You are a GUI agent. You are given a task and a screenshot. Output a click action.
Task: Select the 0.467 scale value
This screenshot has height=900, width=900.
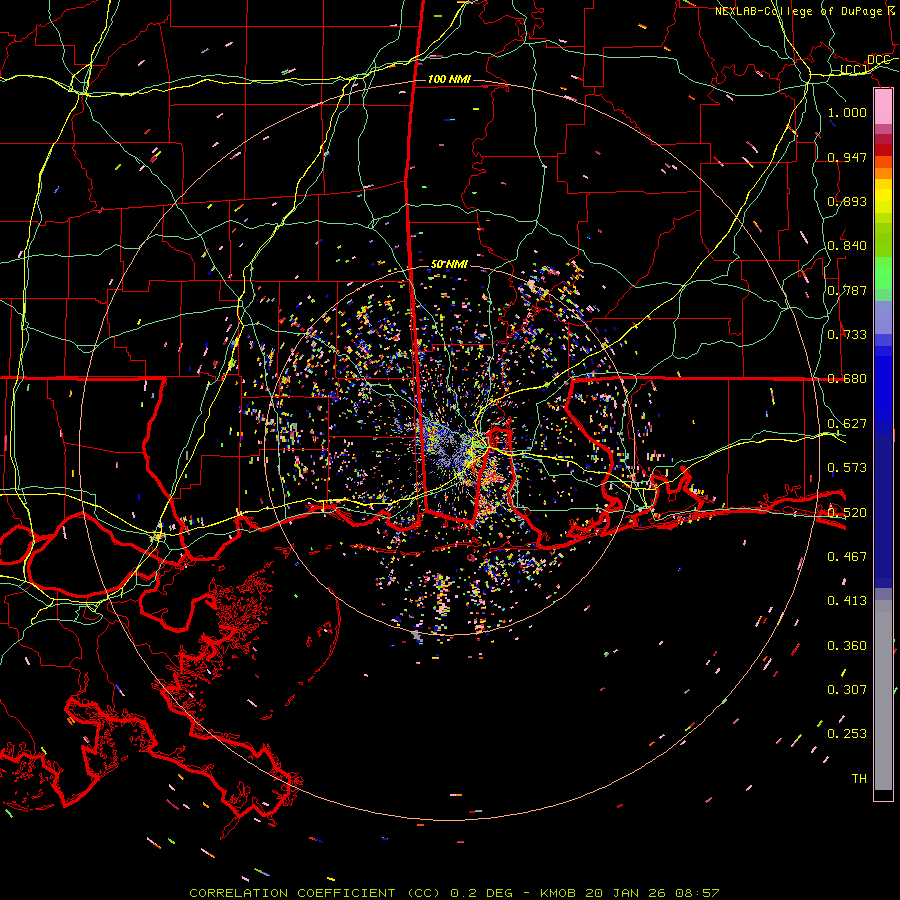point(847,557)
